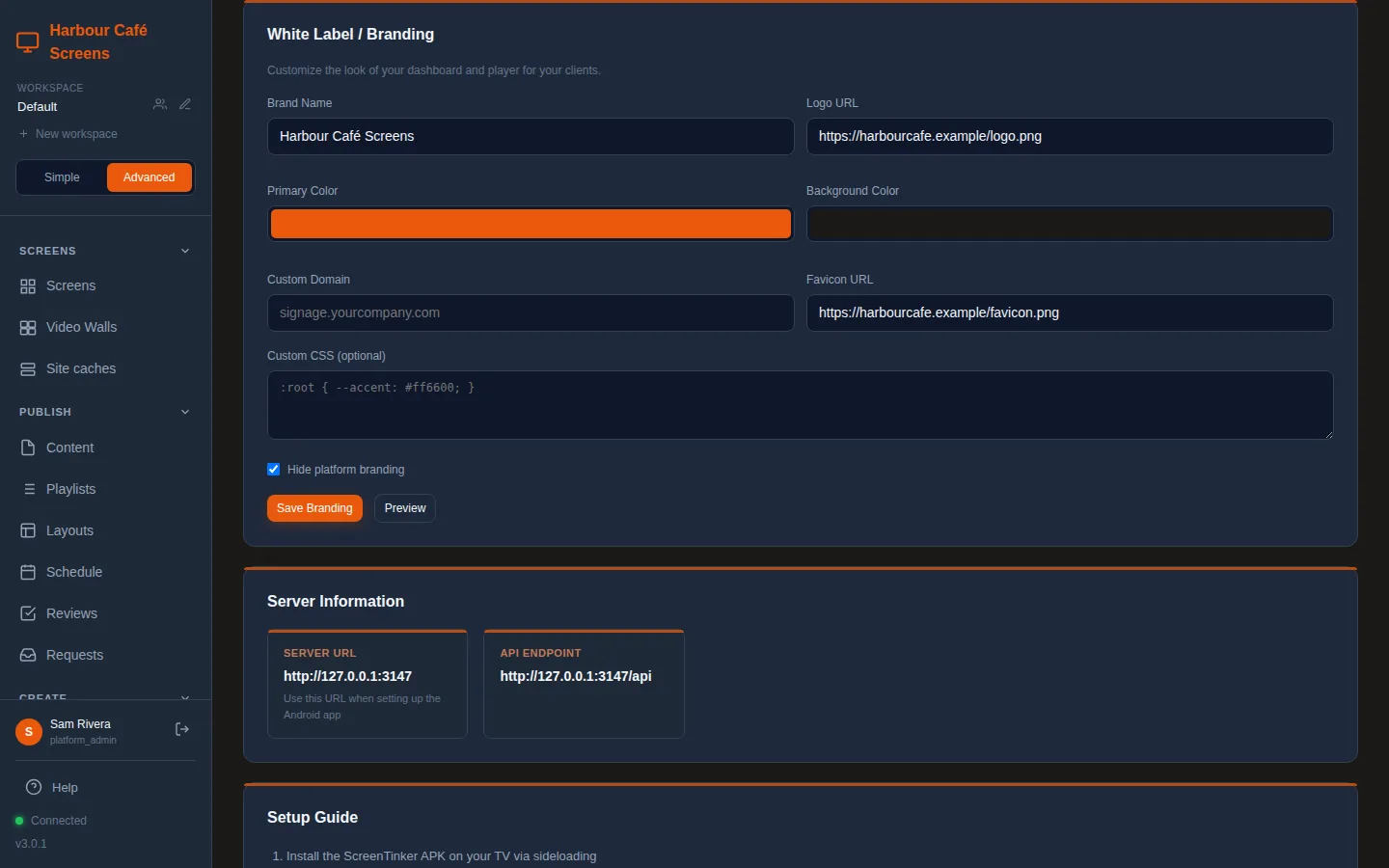Click the Preview button
The image size is (1389, 868).
405,508
